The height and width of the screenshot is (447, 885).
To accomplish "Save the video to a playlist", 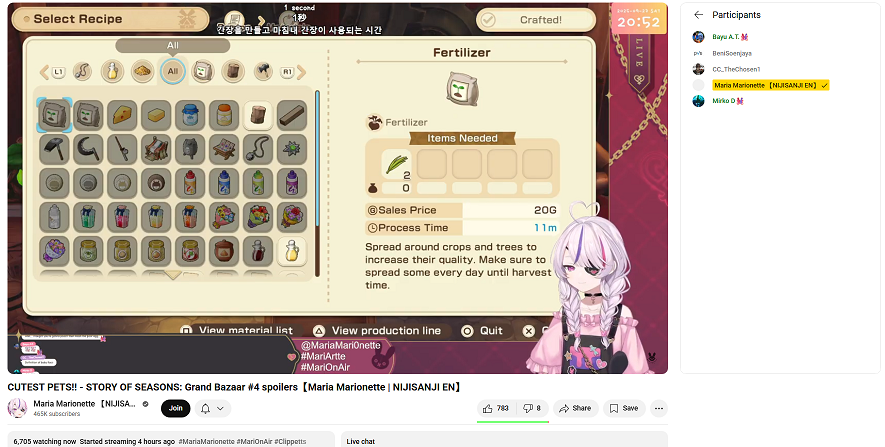I will tap(624, 408).
